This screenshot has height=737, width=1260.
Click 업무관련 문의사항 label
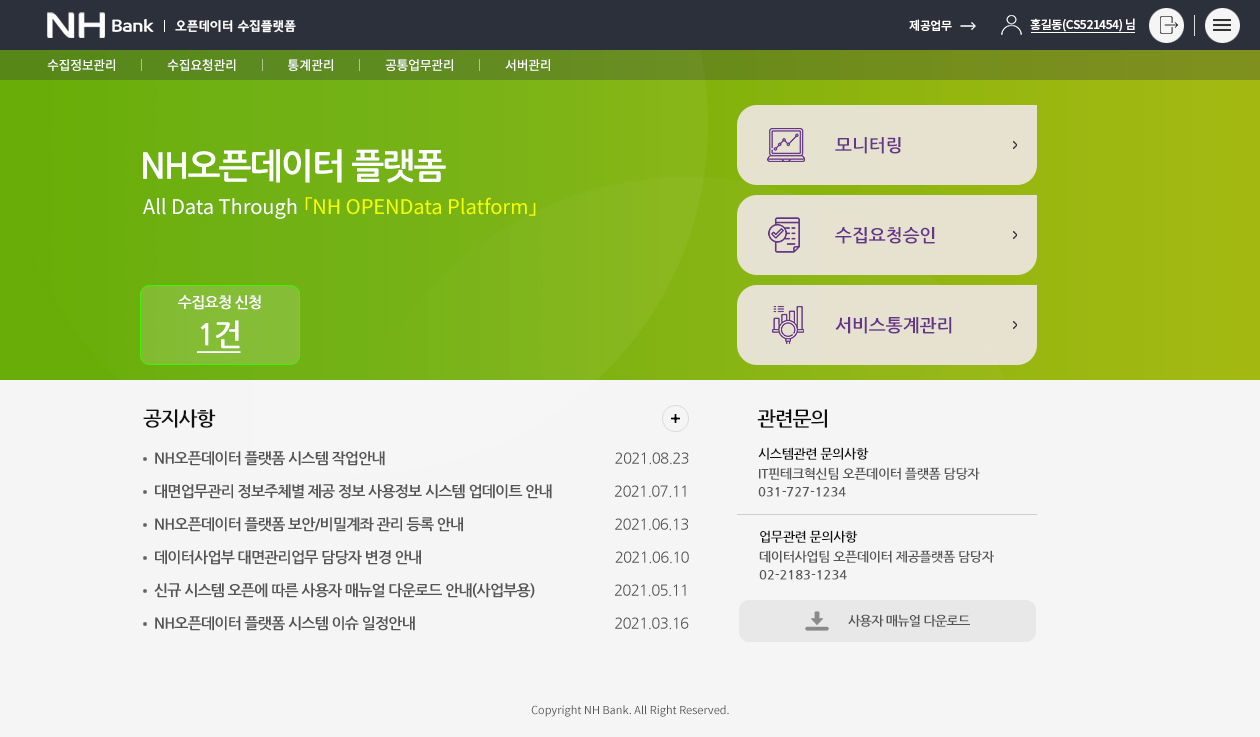click(808, 537)
